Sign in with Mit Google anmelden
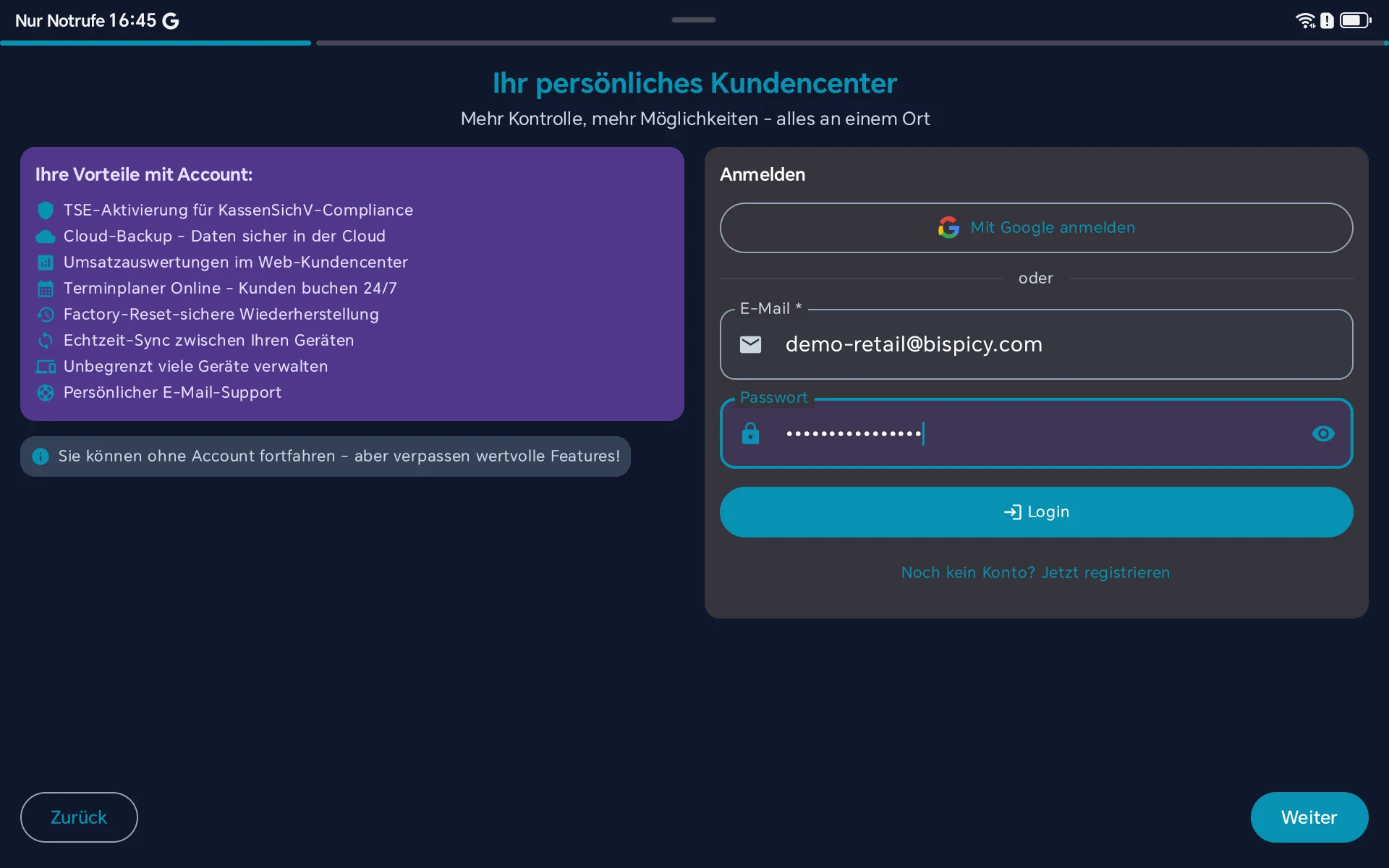This screenshot has height=868, width=1389. tap(1036, 228)
